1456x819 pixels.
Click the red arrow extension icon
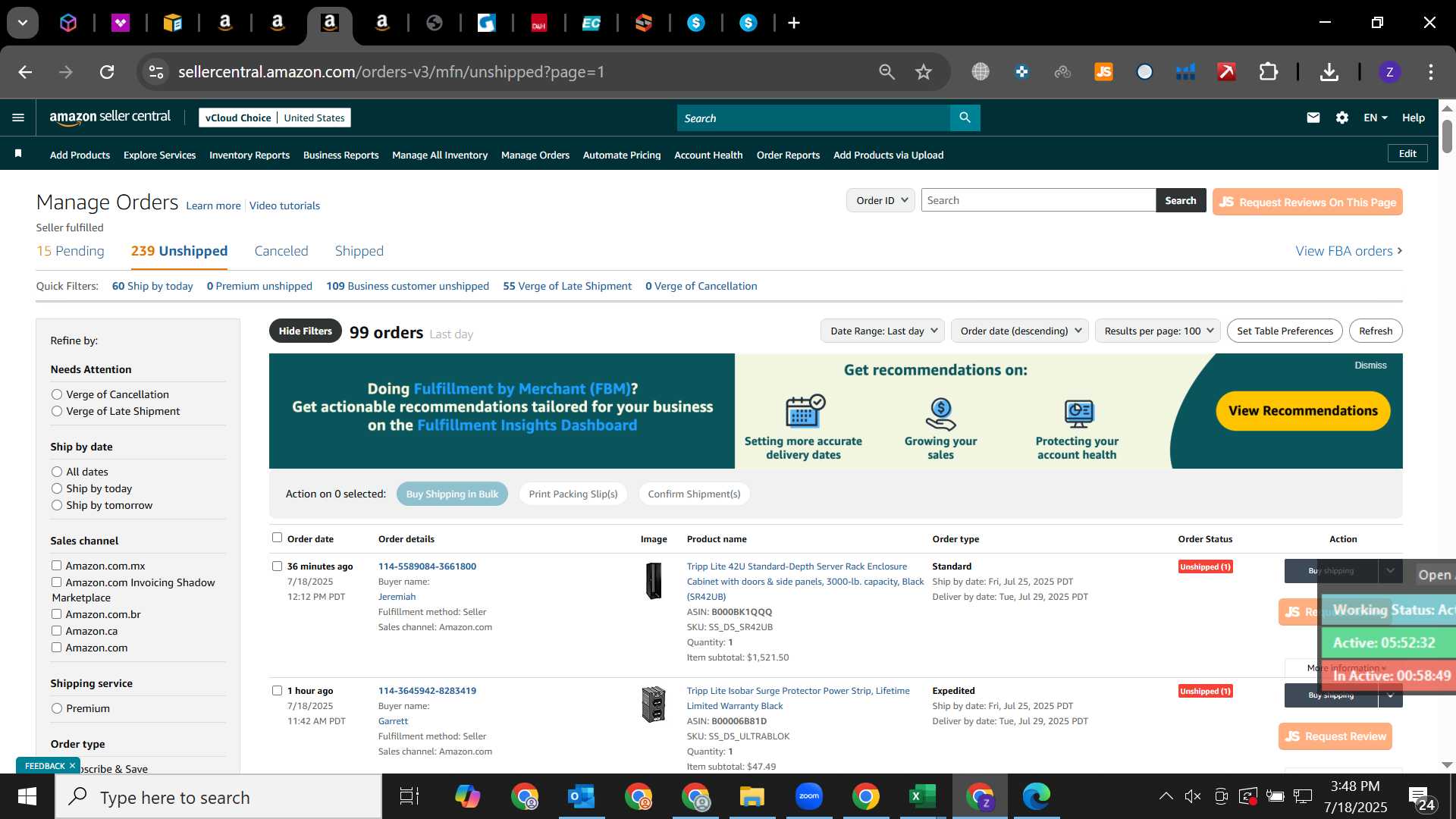click(x=1226, y=72)
